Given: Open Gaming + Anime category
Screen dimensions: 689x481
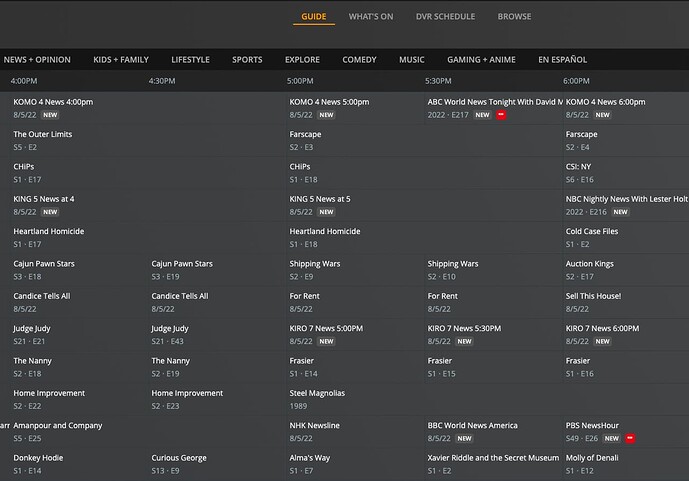Looking at the screenshot, I should tap(481, 60).
